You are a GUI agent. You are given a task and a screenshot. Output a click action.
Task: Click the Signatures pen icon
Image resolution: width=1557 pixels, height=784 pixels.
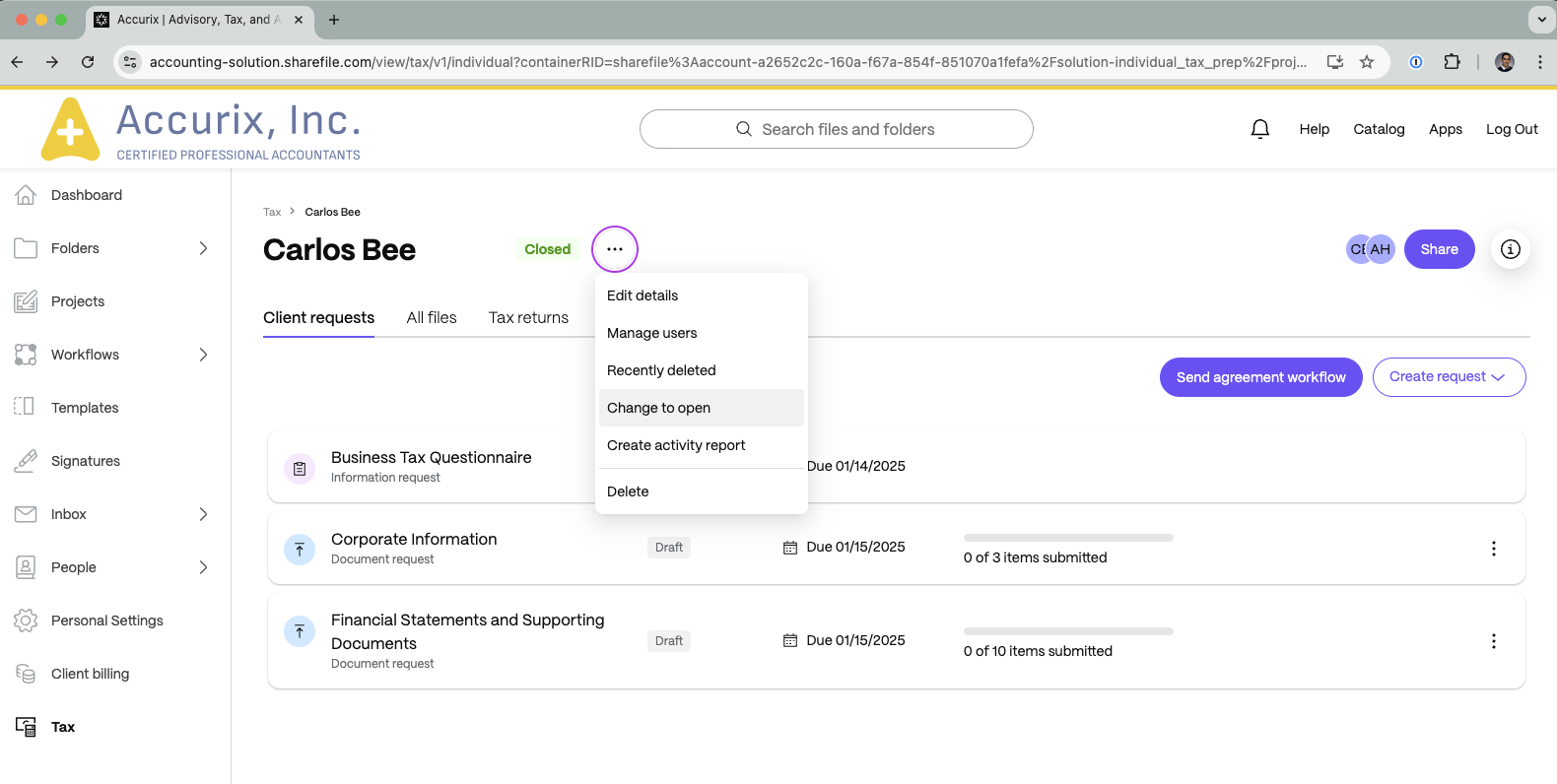coord(26,461)
